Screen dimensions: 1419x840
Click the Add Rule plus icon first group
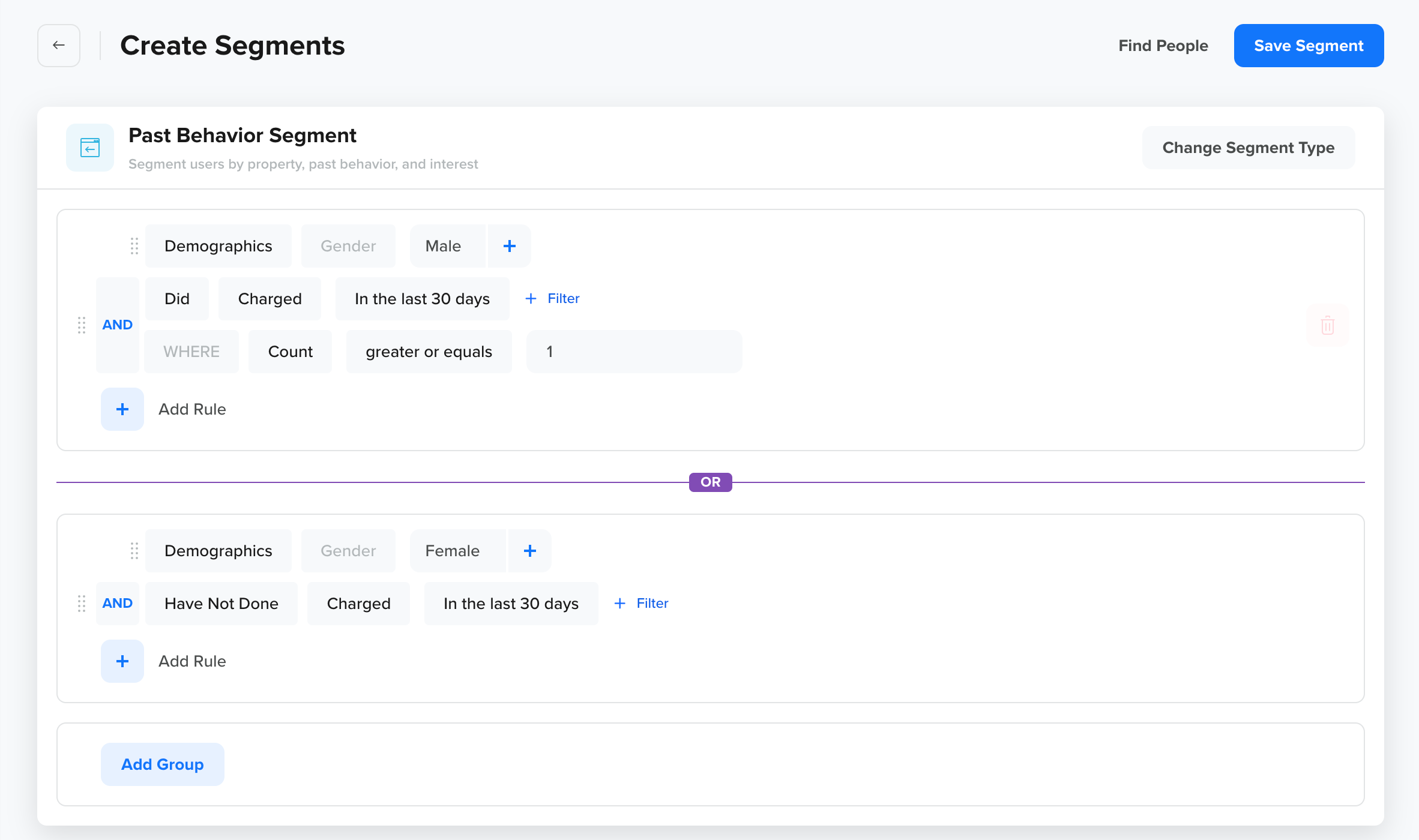click(122, 409)
